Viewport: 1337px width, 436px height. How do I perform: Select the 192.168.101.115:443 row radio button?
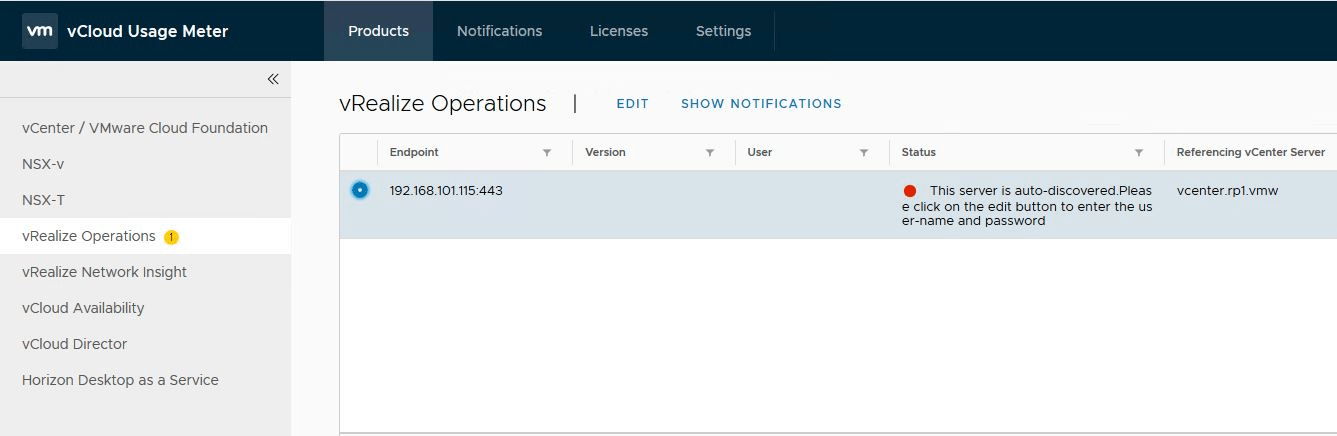[x=360, y=190]
